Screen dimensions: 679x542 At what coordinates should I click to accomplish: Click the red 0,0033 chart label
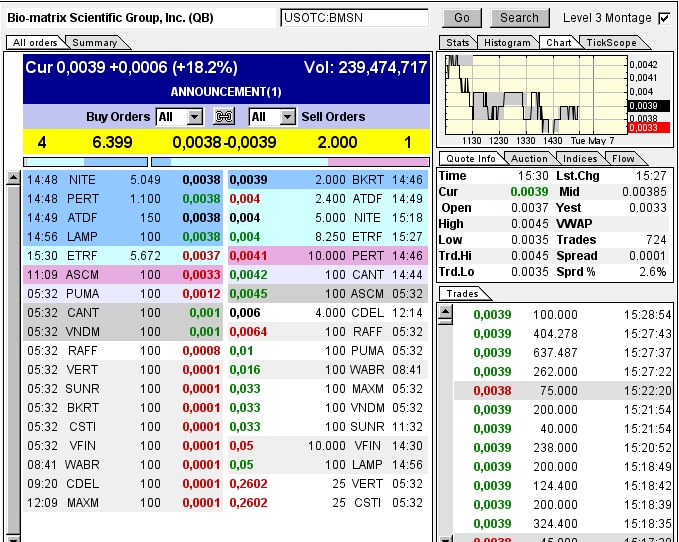(648, 128)
